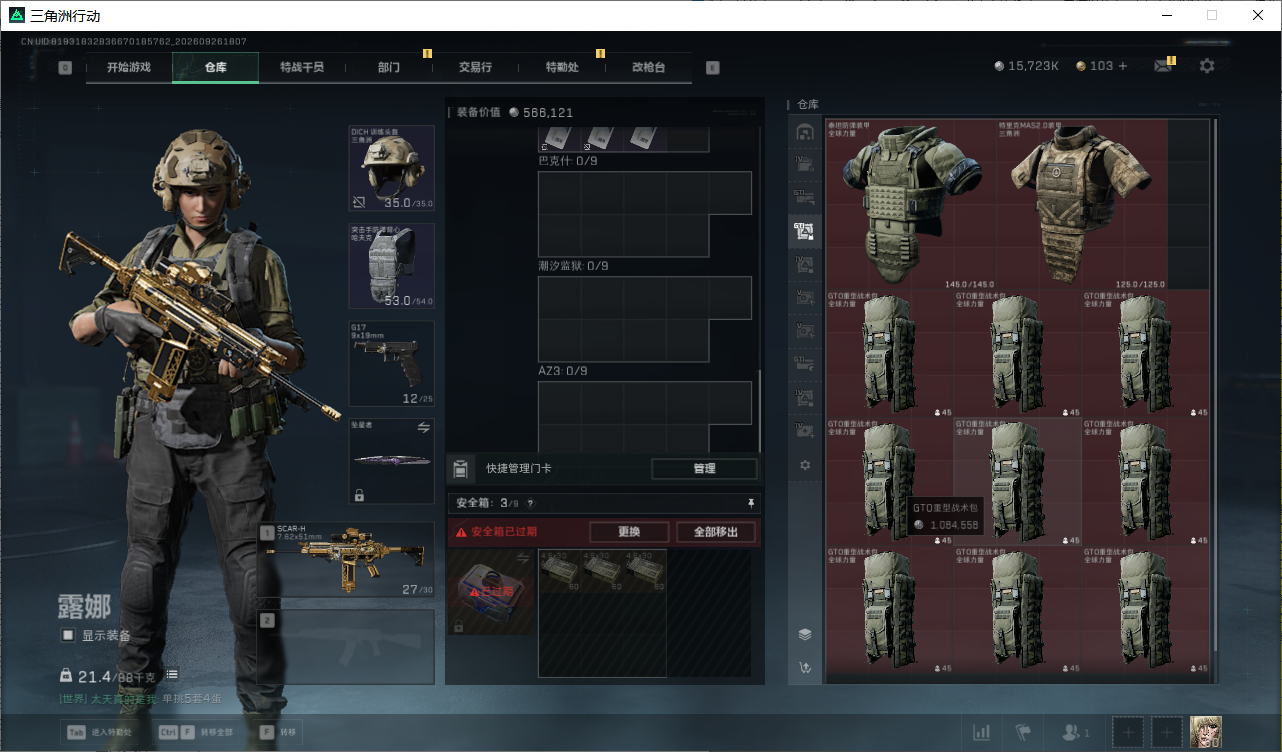Click the lock icon next to 21.4 weight

click(x=66, y=675)
